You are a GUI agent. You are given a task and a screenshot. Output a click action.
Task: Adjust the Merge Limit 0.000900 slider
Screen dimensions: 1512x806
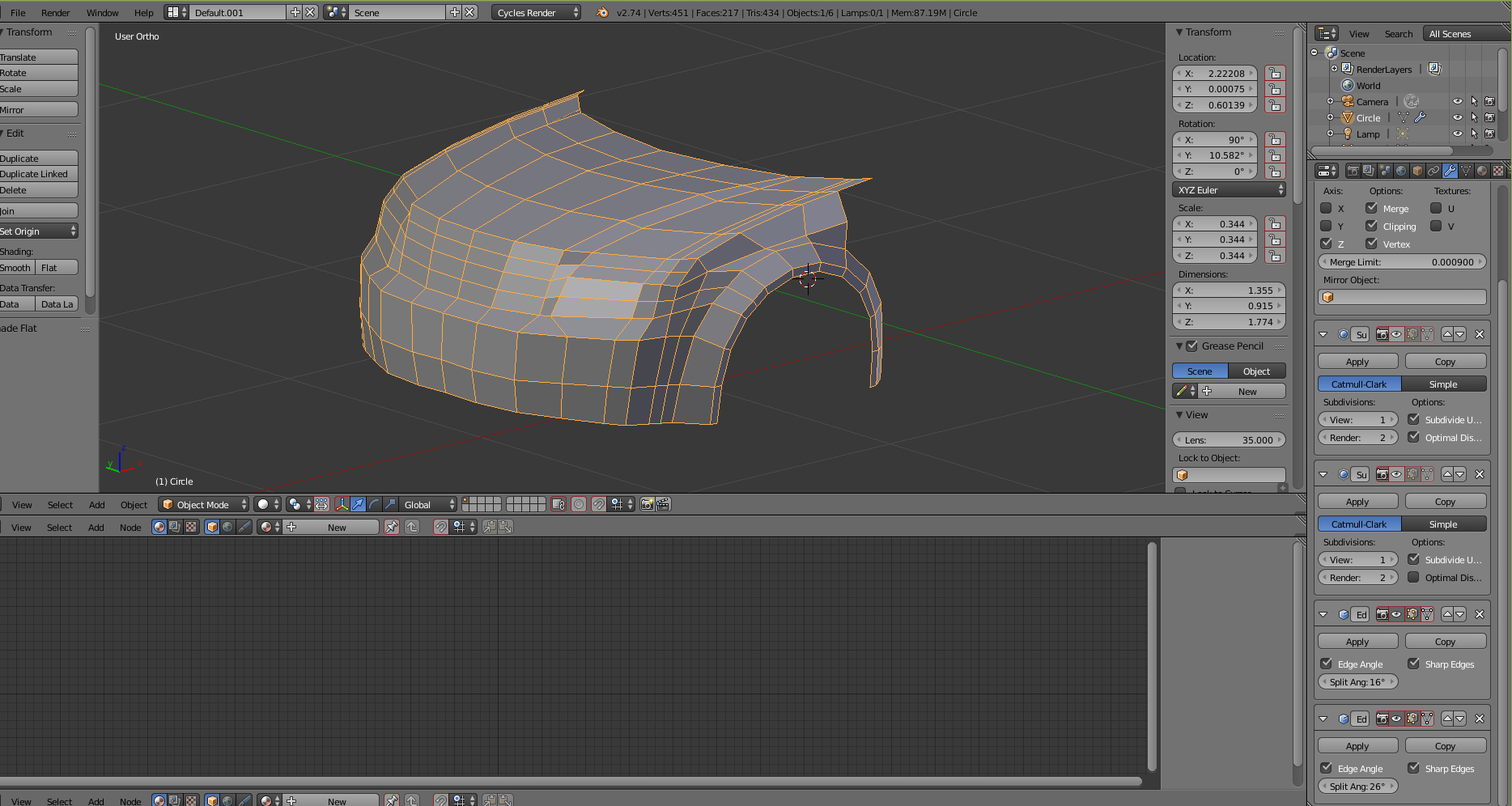[1402, 261]
